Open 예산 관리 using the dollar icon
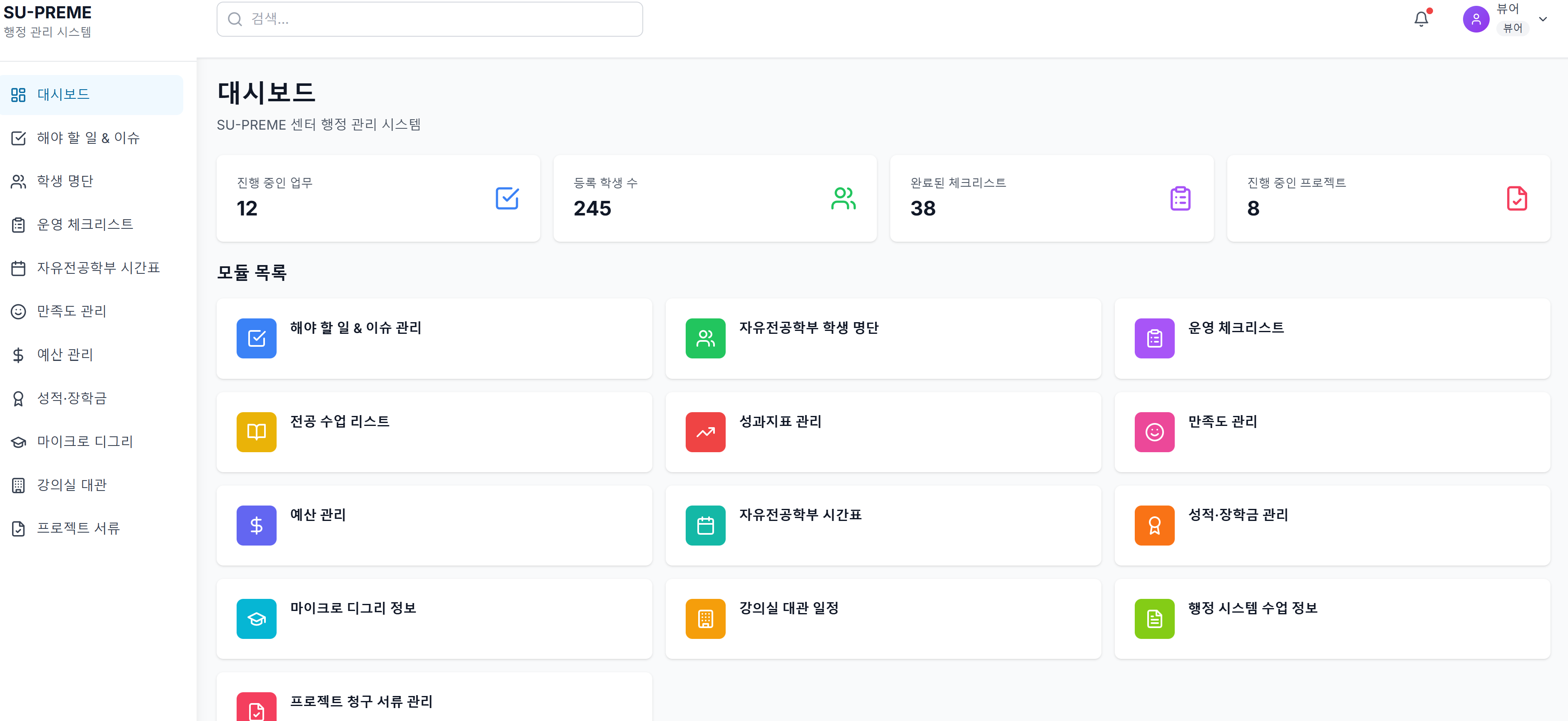The width and height of the screenshot is (1568, 721). 17,354
